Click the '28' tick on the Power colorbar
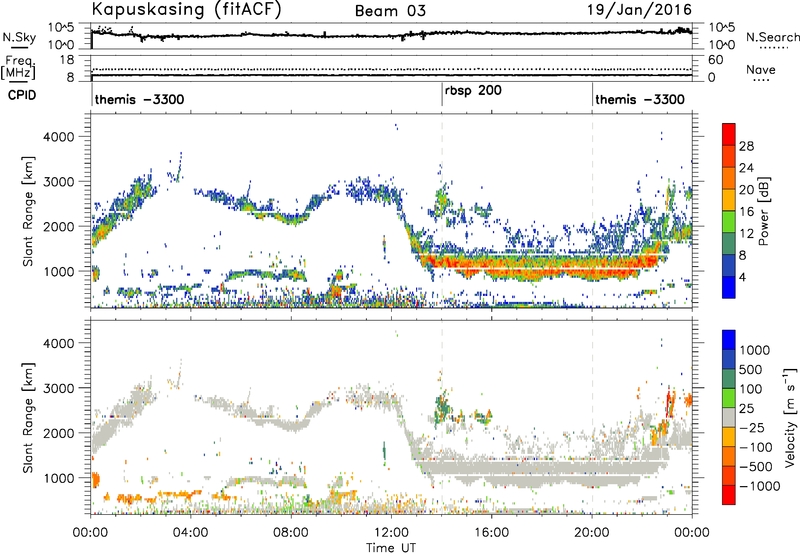This screenshot has height=554, width=800. 746,146
